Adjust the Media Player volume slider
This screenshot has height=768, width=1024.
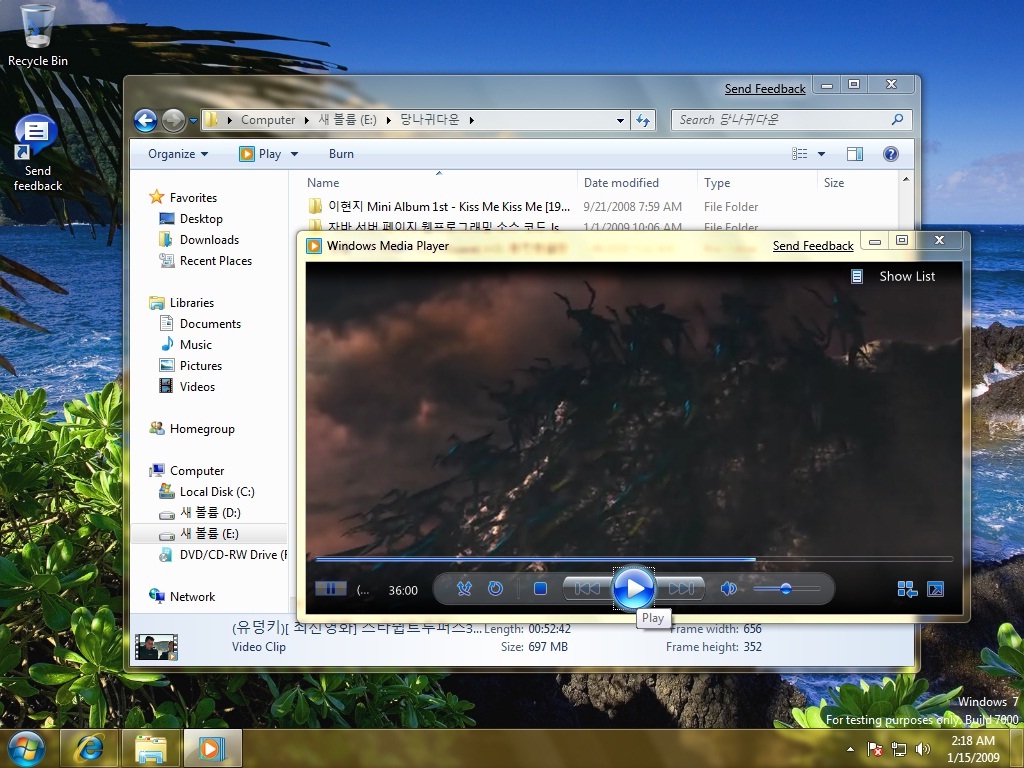click(x=786, y=589)
